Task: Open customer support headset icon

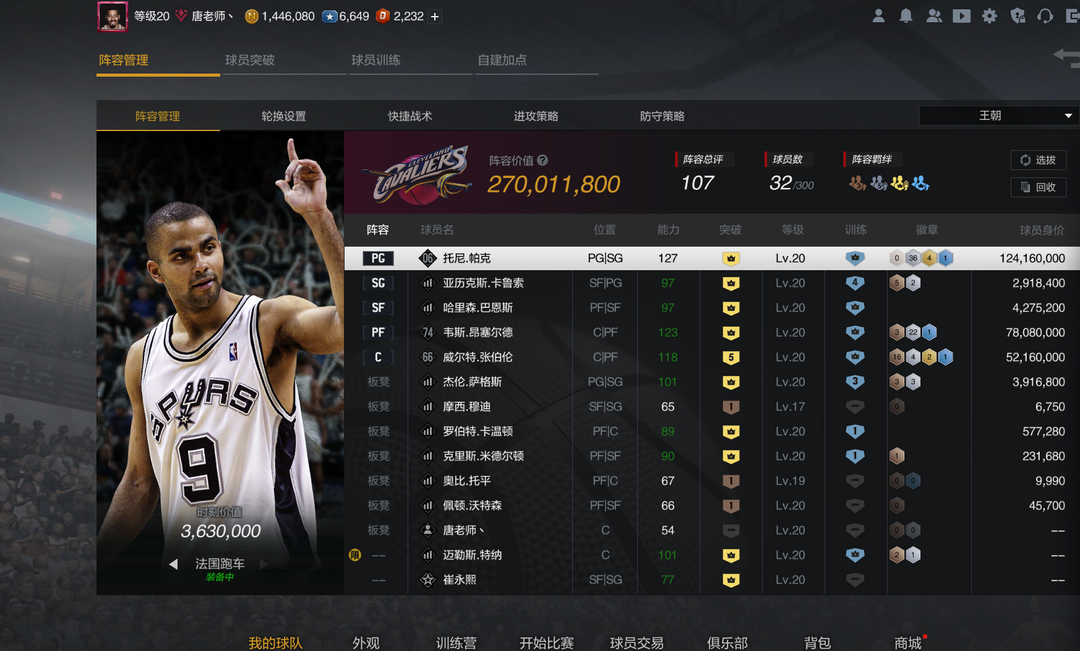Action: tap(1045, 16)
